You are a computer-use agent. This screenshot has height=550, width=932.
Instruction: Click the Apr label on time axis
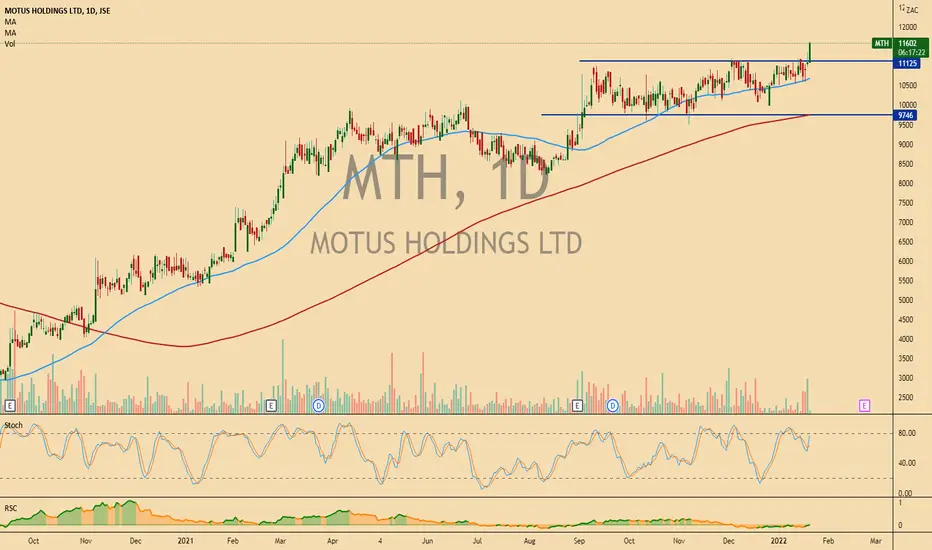(333, 541)
